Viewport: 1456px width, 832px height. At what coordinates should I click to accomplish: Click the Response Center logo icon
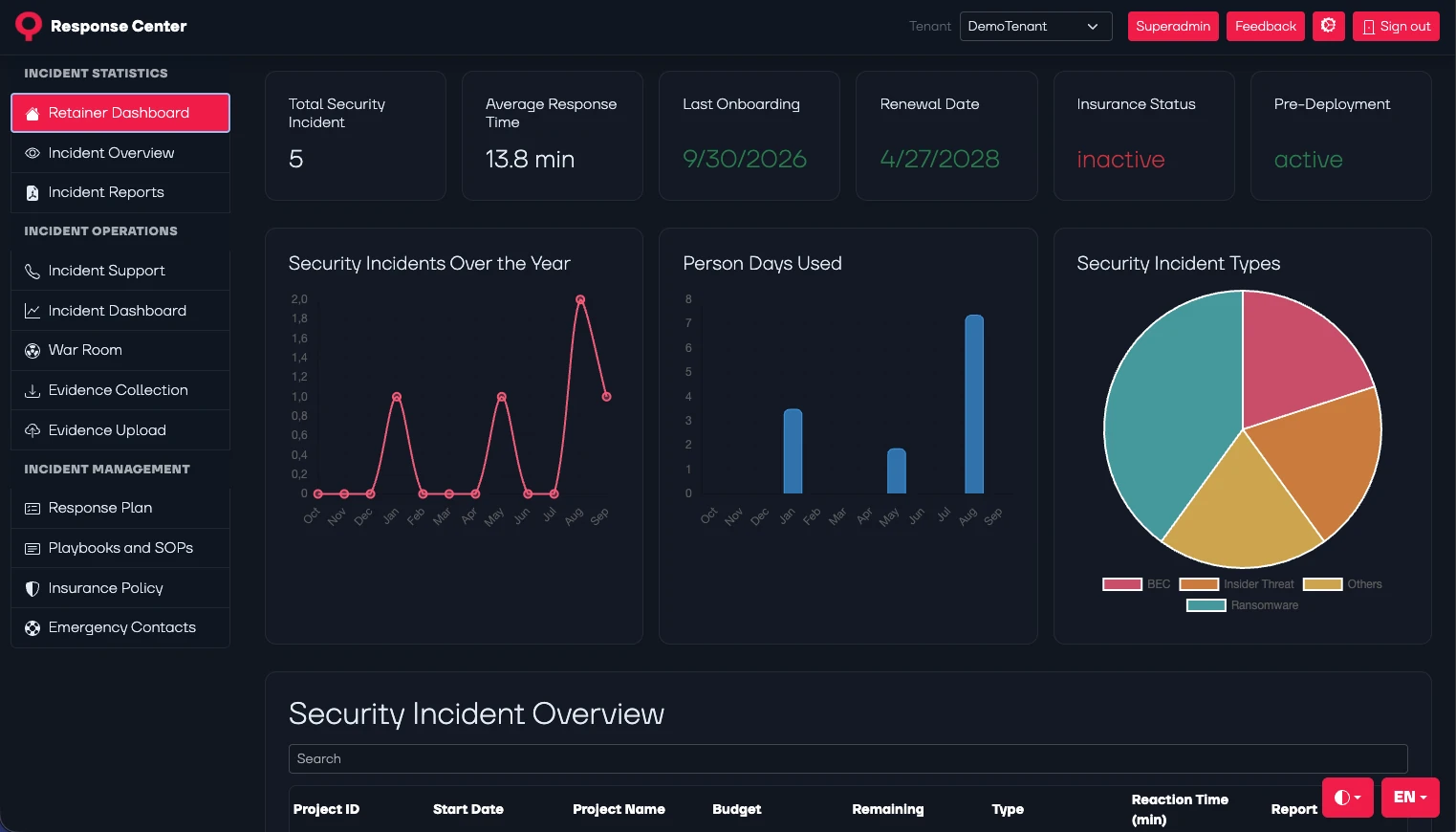(29, 26)
